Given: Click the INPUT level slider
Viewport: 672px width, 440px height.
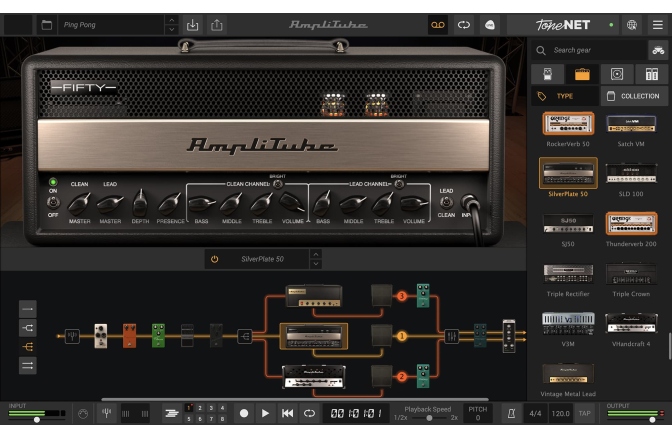Looking at the screenshot, I should pos(37,419).
